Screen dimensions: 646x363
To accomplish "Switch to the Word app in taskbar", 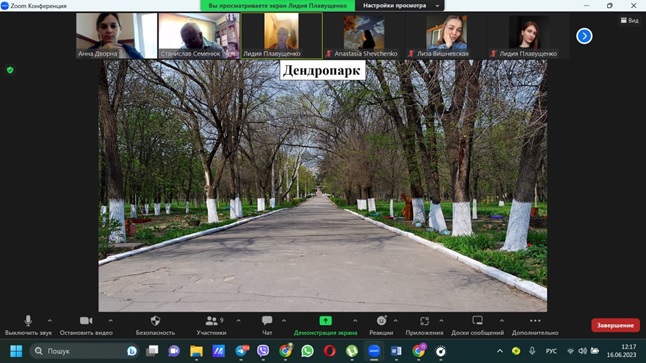I will pos(396,351).
